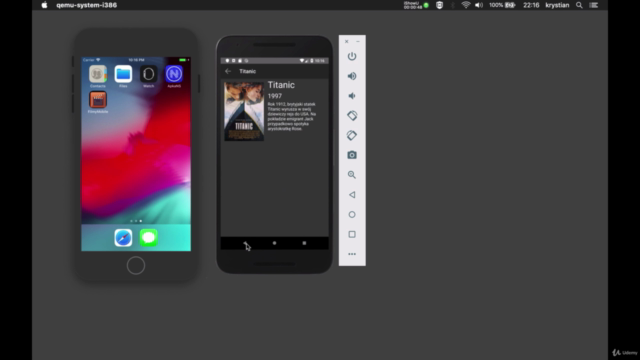
Task: Click the macOS volume menu bar icon
Action: click(479, 5)
